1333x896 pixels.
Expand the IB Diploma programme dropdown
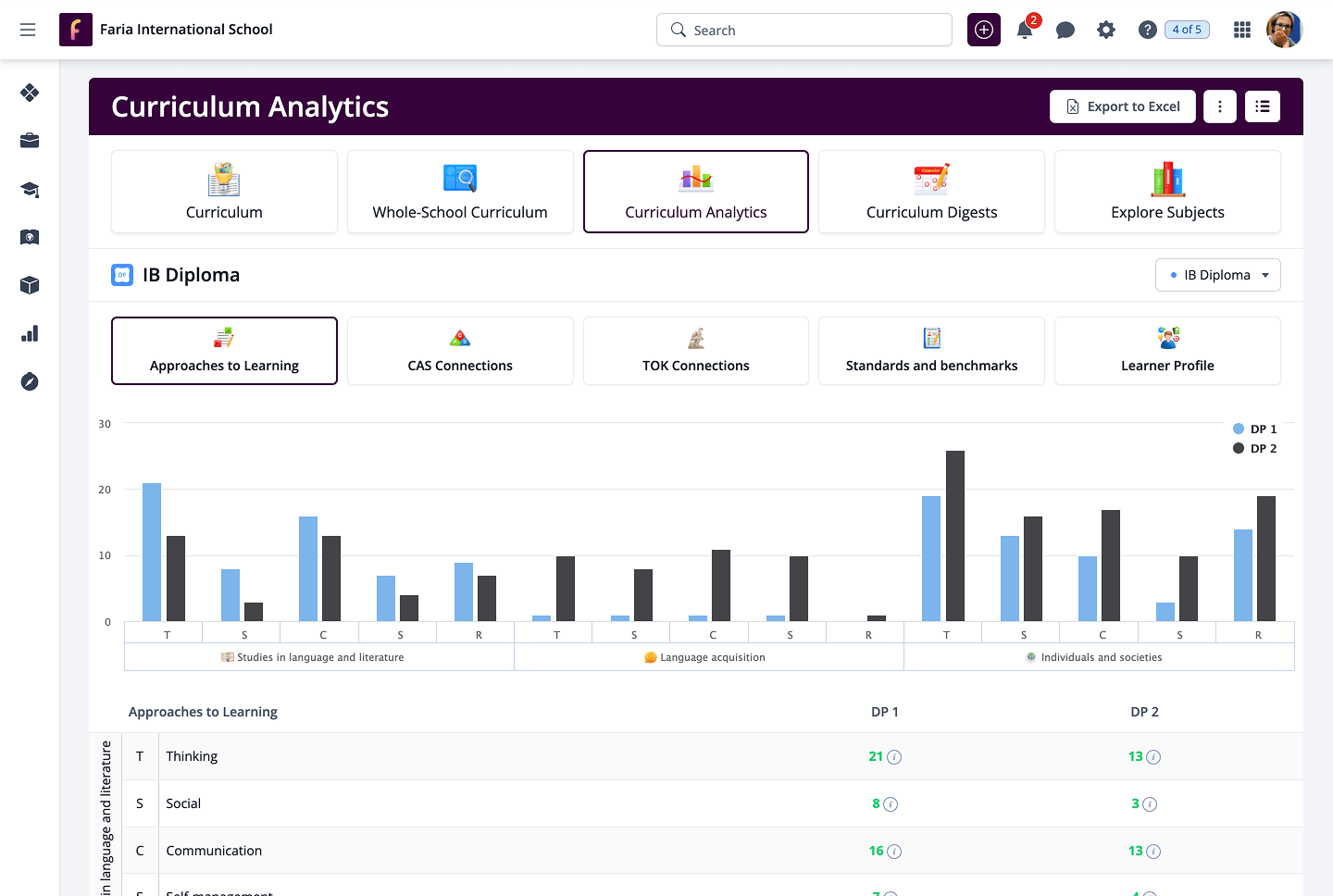point(1217,275)
